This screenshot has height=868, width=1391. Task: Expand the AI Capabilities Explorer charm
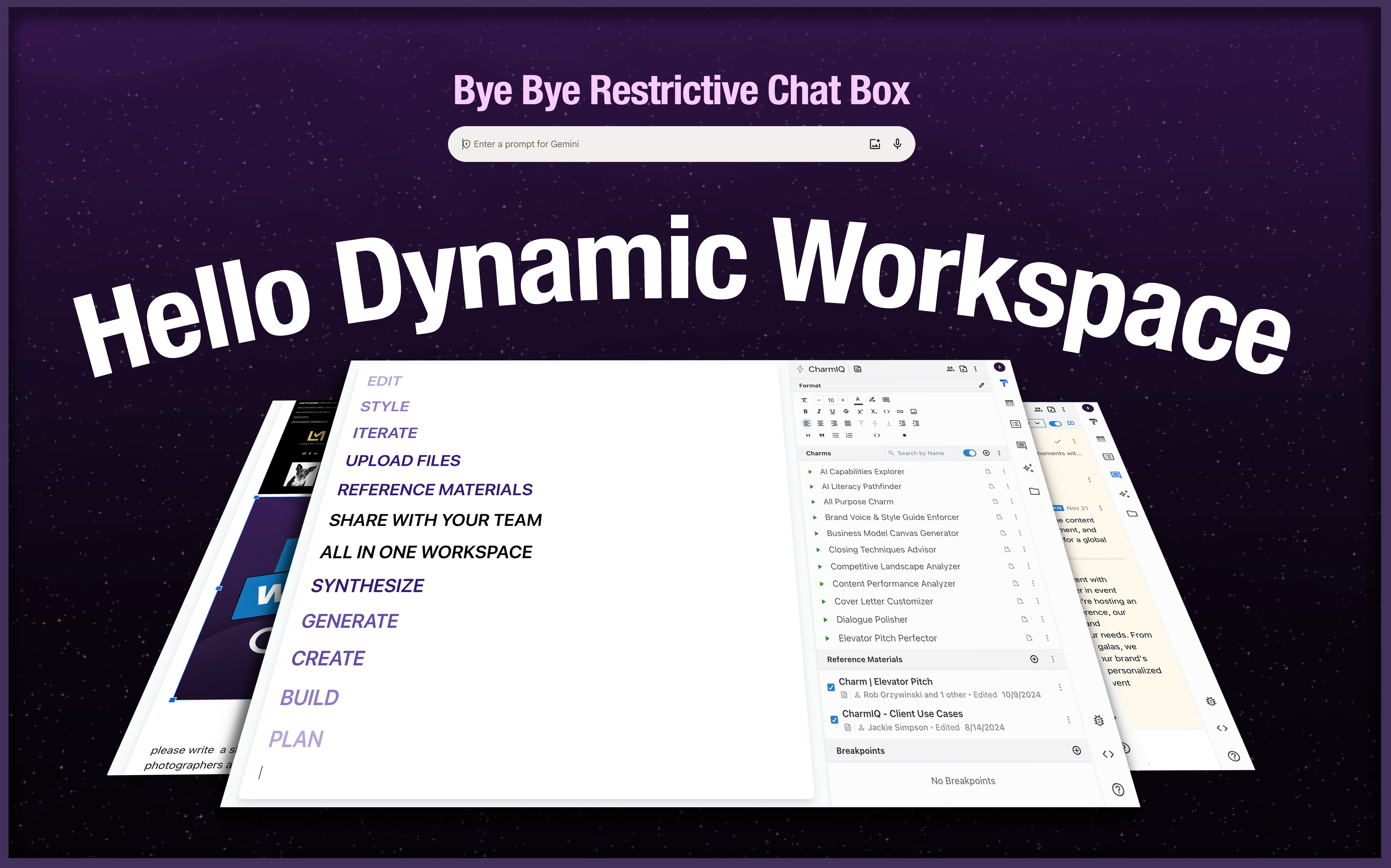[x=810, y=472]
